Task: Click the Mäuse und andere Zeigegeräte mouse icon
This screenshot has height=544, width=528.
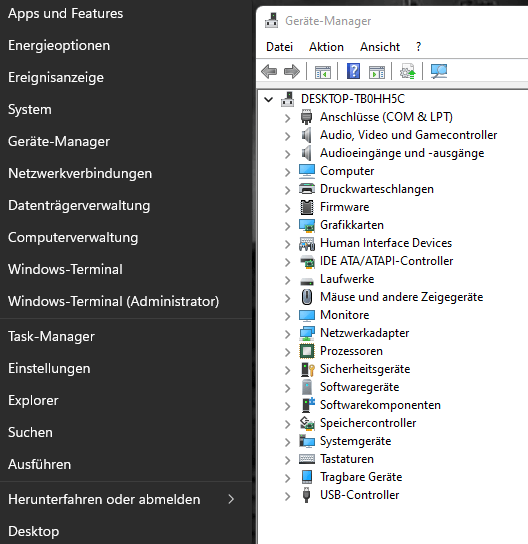Action: tap(307, 297)
